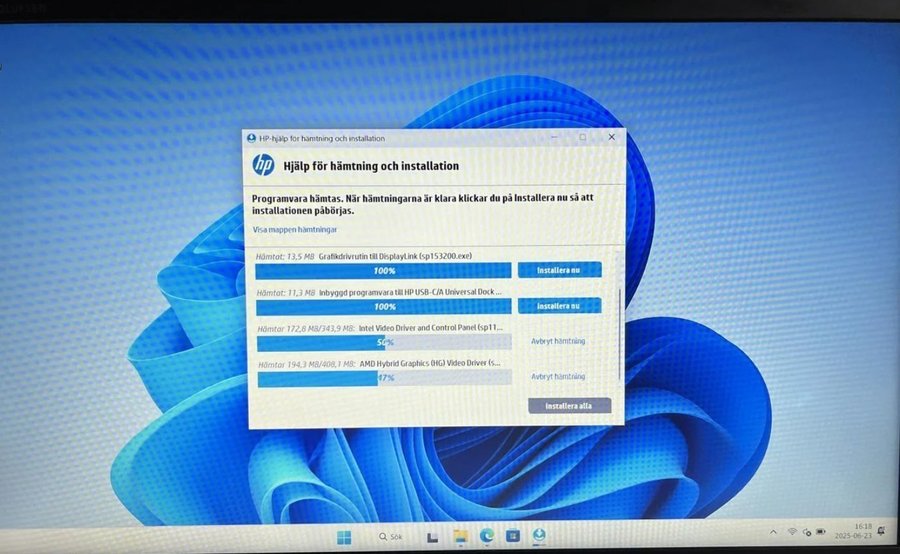
Task: Close the HP download assistant window
Action: tap(611, 137)
